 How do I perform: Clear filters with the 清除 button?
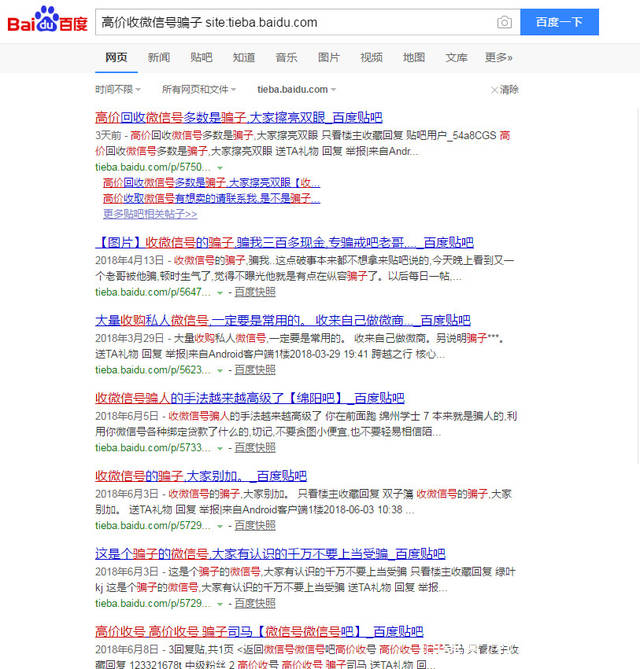[x=505, y=90]
